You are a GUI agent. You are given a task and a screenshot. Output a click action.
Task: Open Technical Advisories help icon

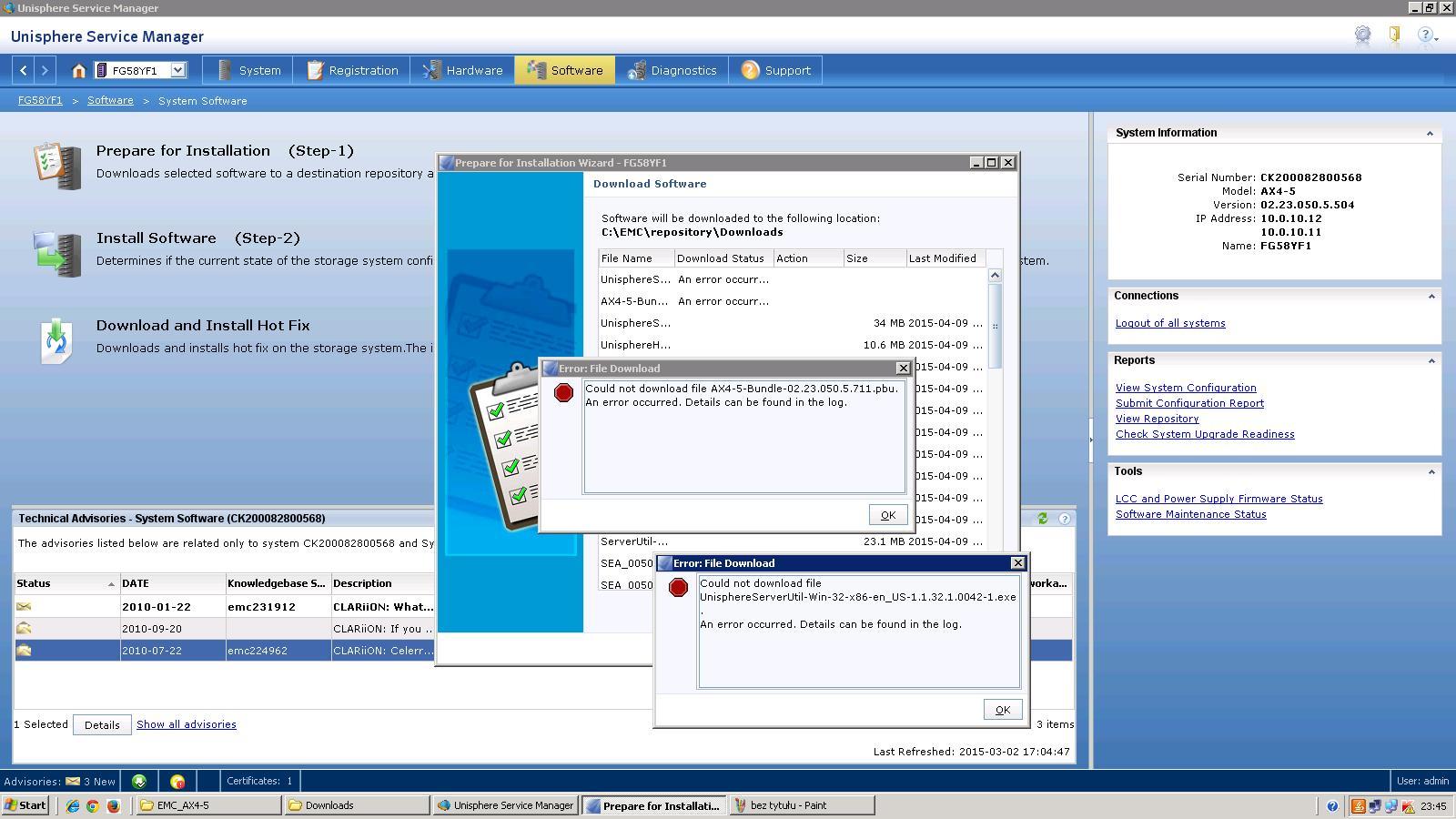pyautogui.click(x=1064, y=518)
